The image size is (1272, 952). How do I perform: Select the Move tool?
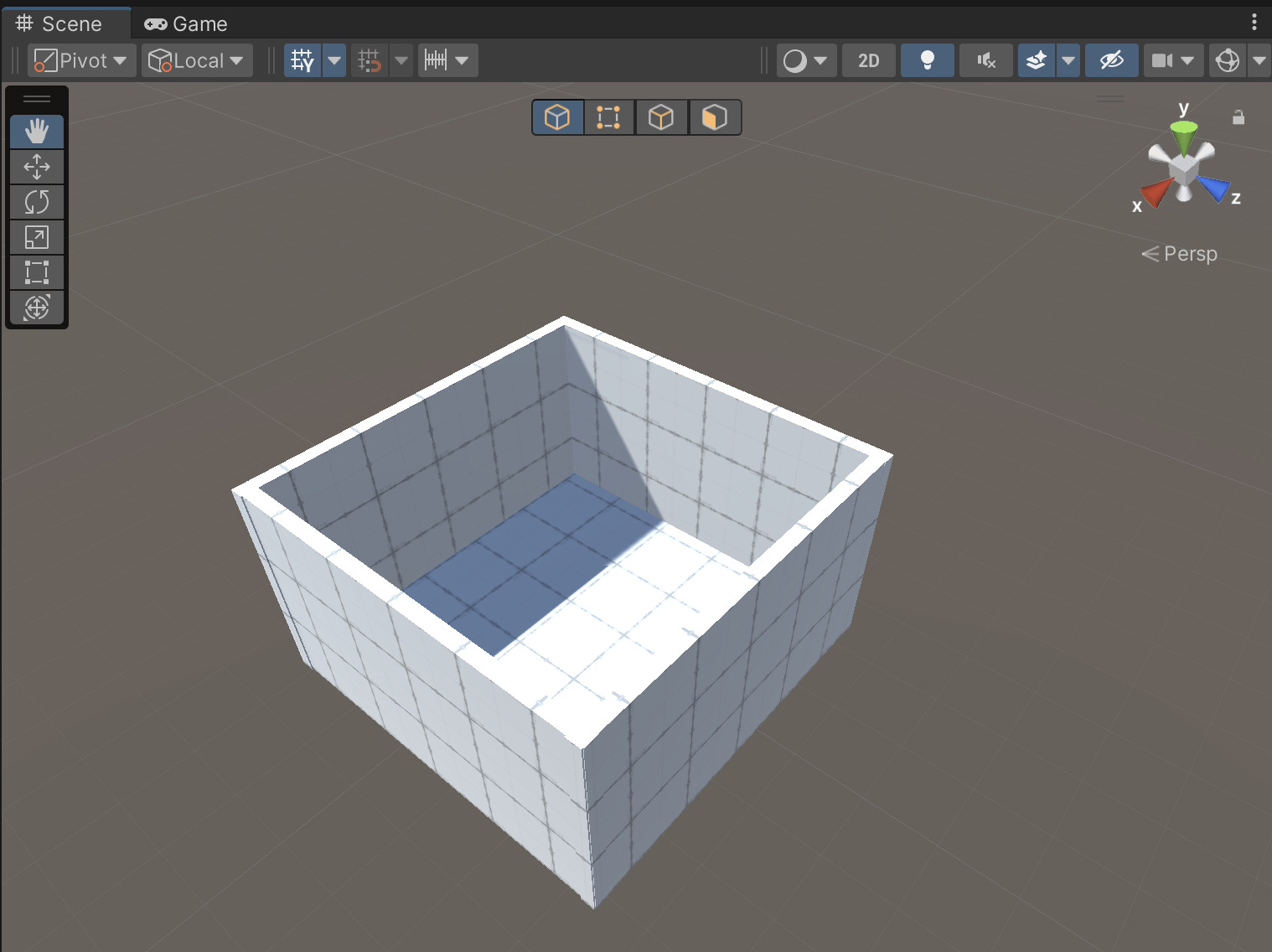coord(37,167)
